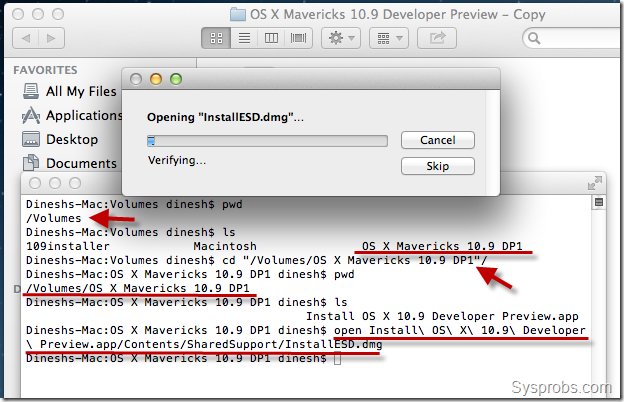Click the Share toolbar button

437,38
